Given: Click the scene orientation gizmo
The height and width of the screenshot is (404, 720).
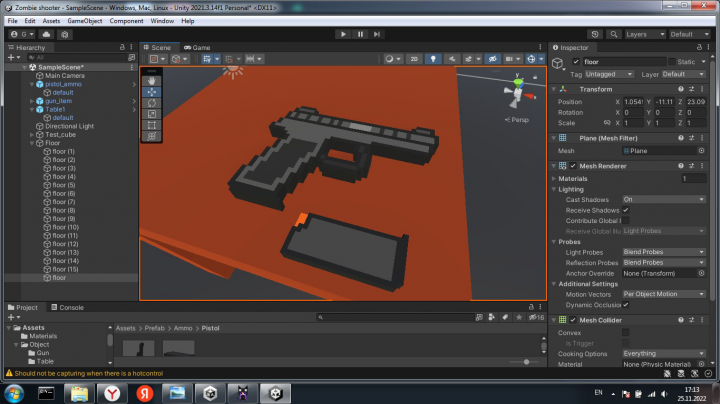Looking at the screenshot, I should click(518, 93).
